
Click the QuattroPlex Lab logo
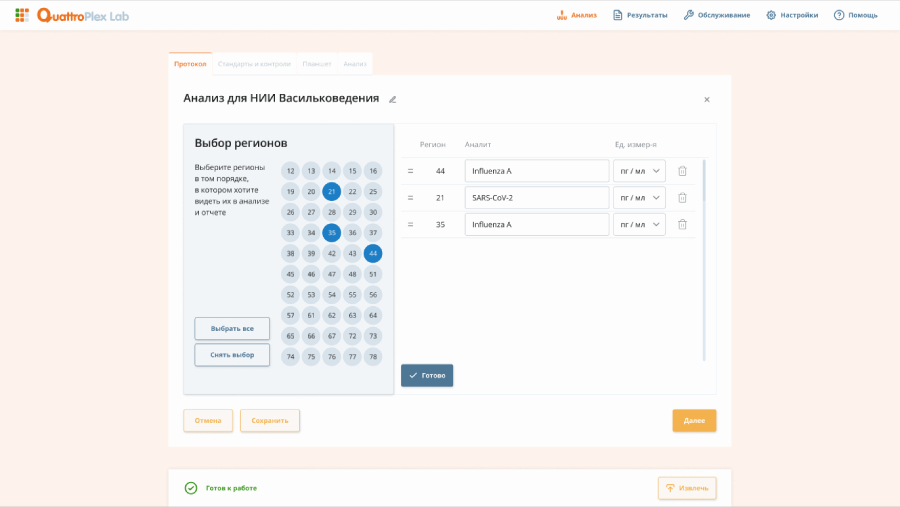[72, 15]
